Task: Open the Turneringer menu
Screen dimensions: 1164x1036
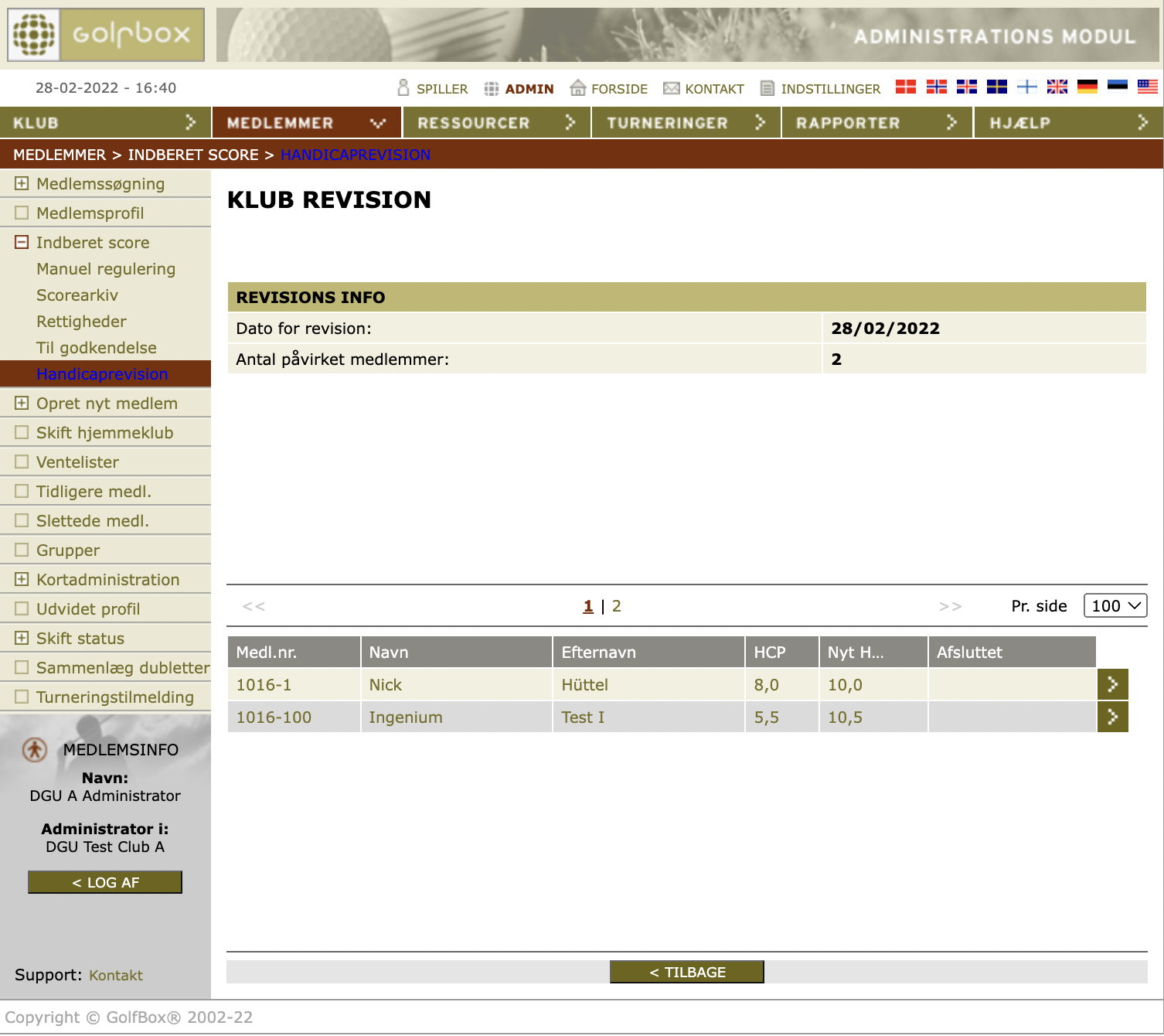Action: coord(685,123)
